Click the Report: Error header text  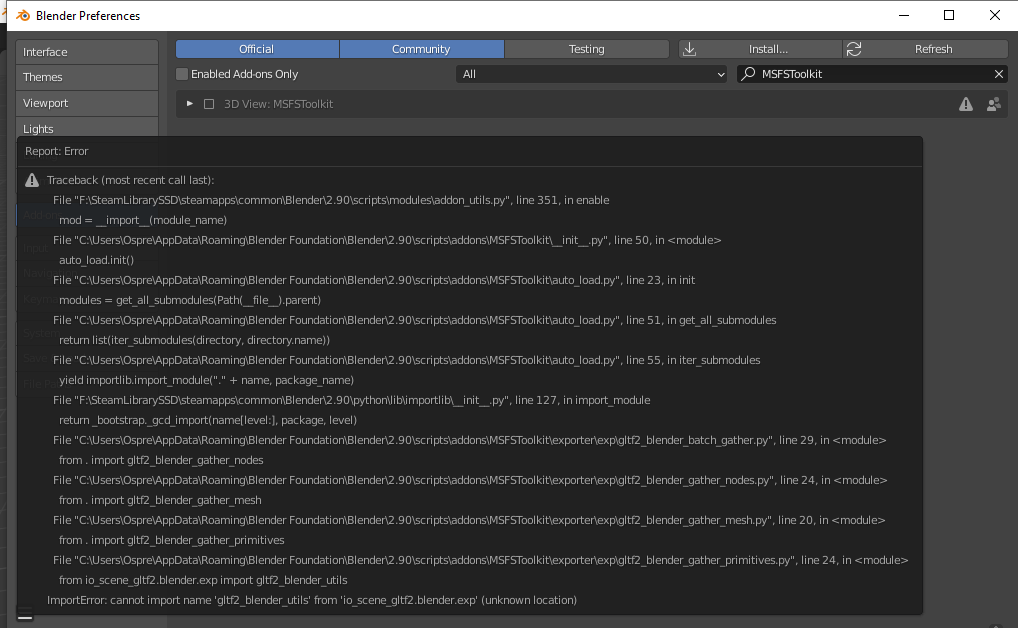click(56, 151)
